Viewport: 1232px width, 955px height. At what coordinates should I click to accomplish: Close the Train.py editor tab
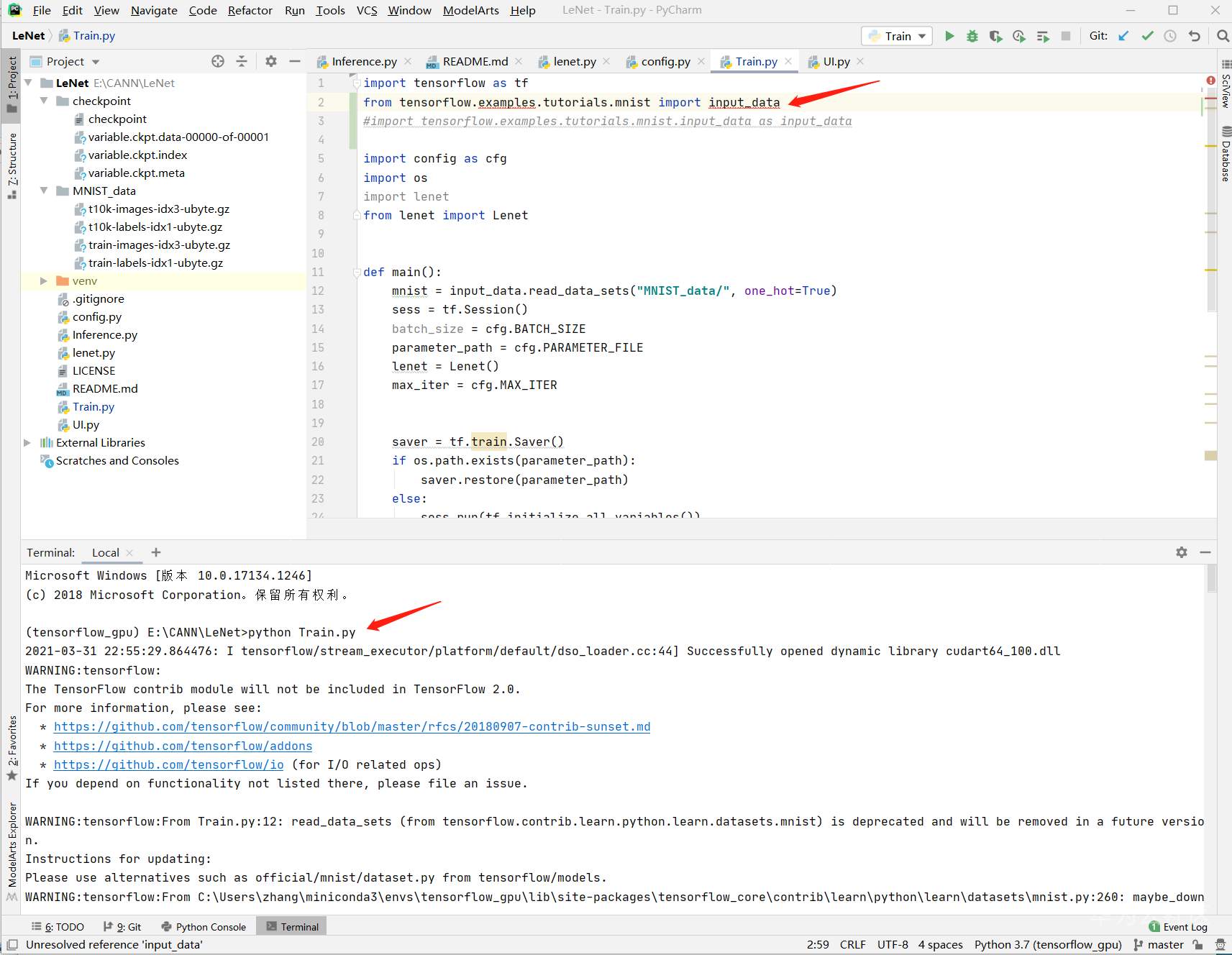(788, 61)
